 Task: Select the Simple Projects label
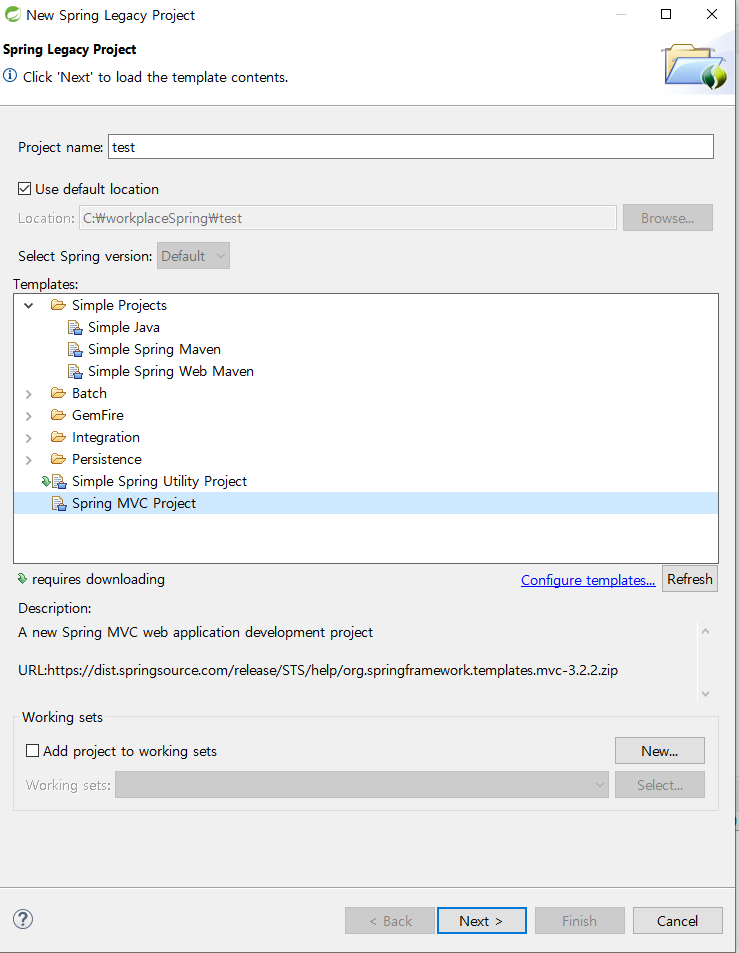(x=119, y=305)
